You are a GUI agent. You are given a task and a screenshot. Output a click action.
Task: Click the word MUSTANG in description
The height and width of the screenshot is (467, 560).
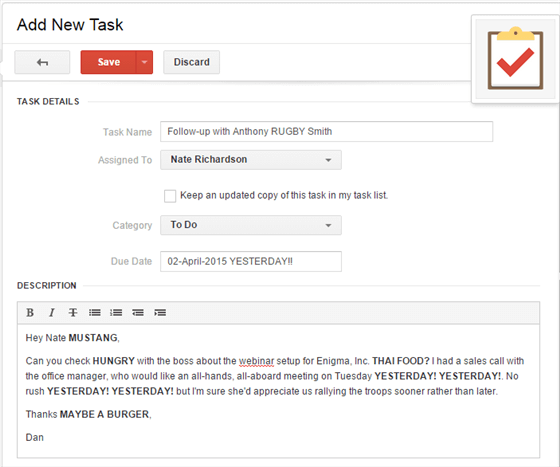[93, 338]
